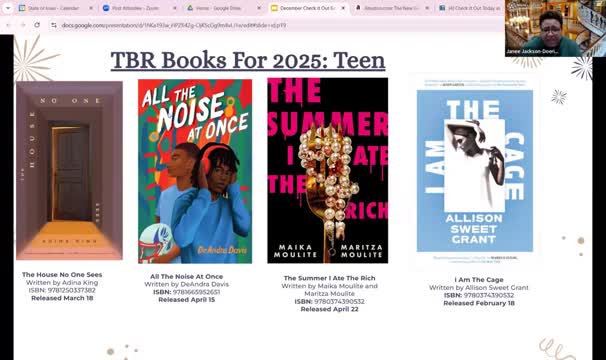Click Google Drive favicon on Home tab
This screenshot has height=360, width=606.
pyautogui.click(x=190, y=8)
